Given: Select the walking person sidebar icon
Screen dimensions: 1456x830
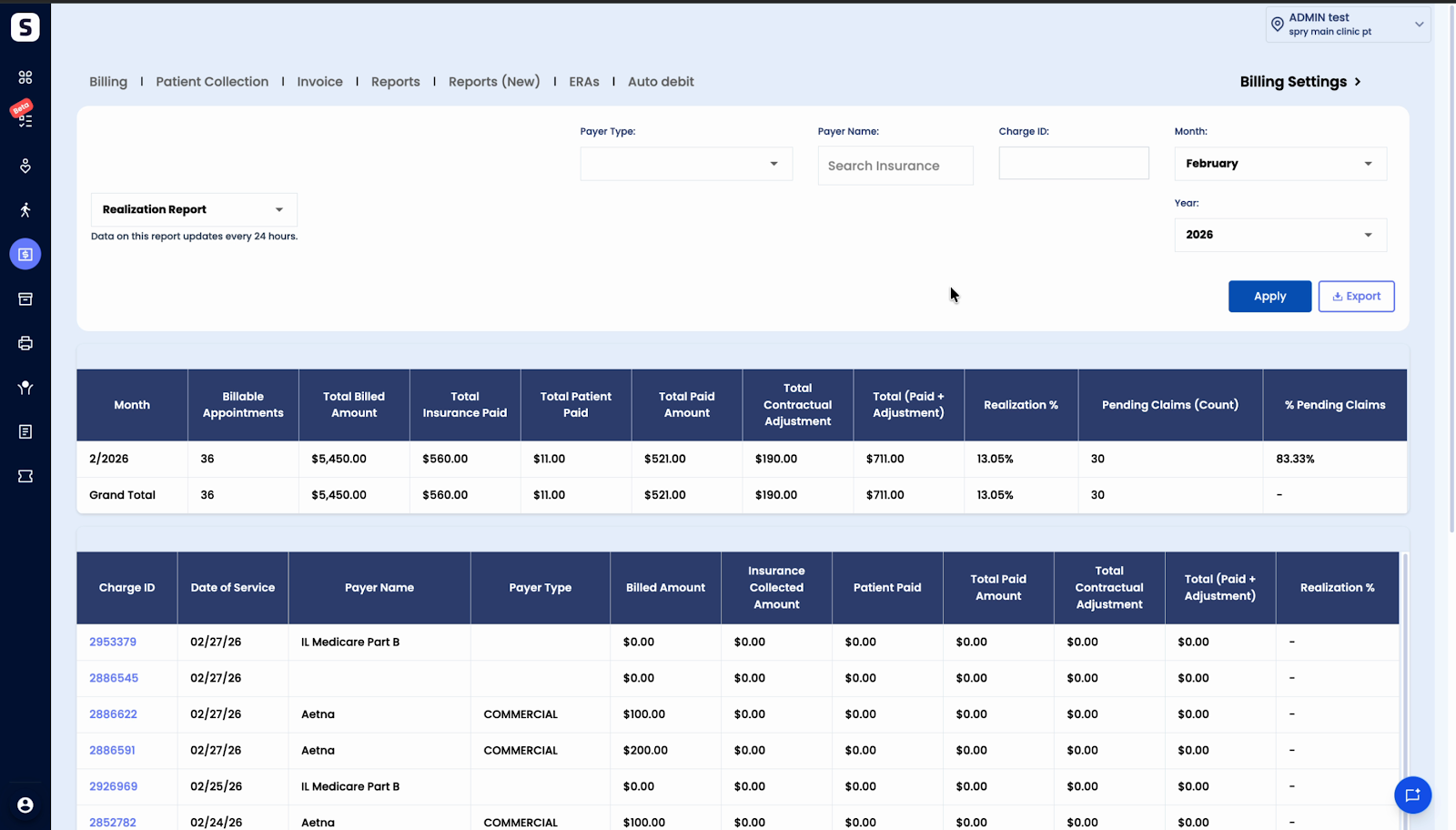Looking at the screenshot, I should [25, 210].
